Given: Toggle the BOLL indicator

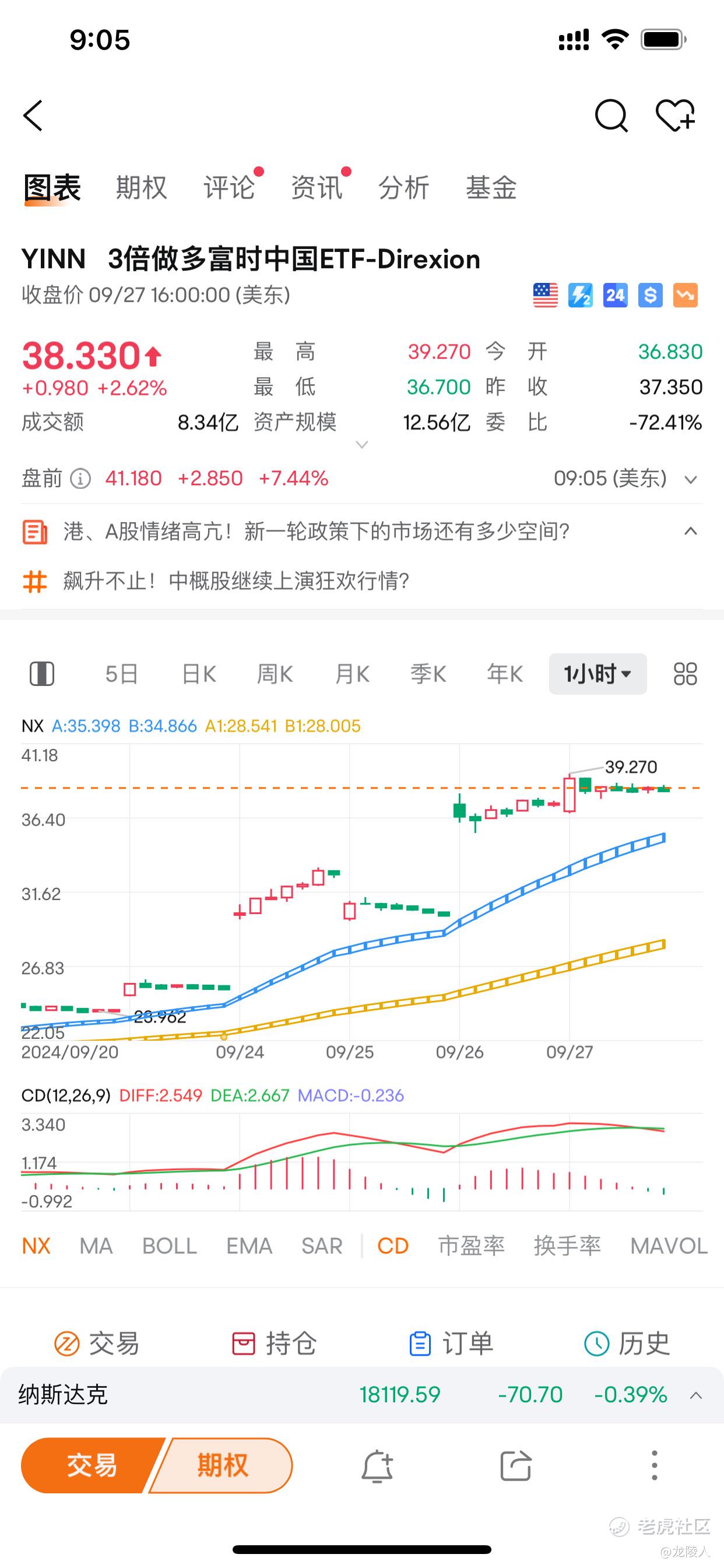Looking at the screenshot, I should (x=169, y=1245).
